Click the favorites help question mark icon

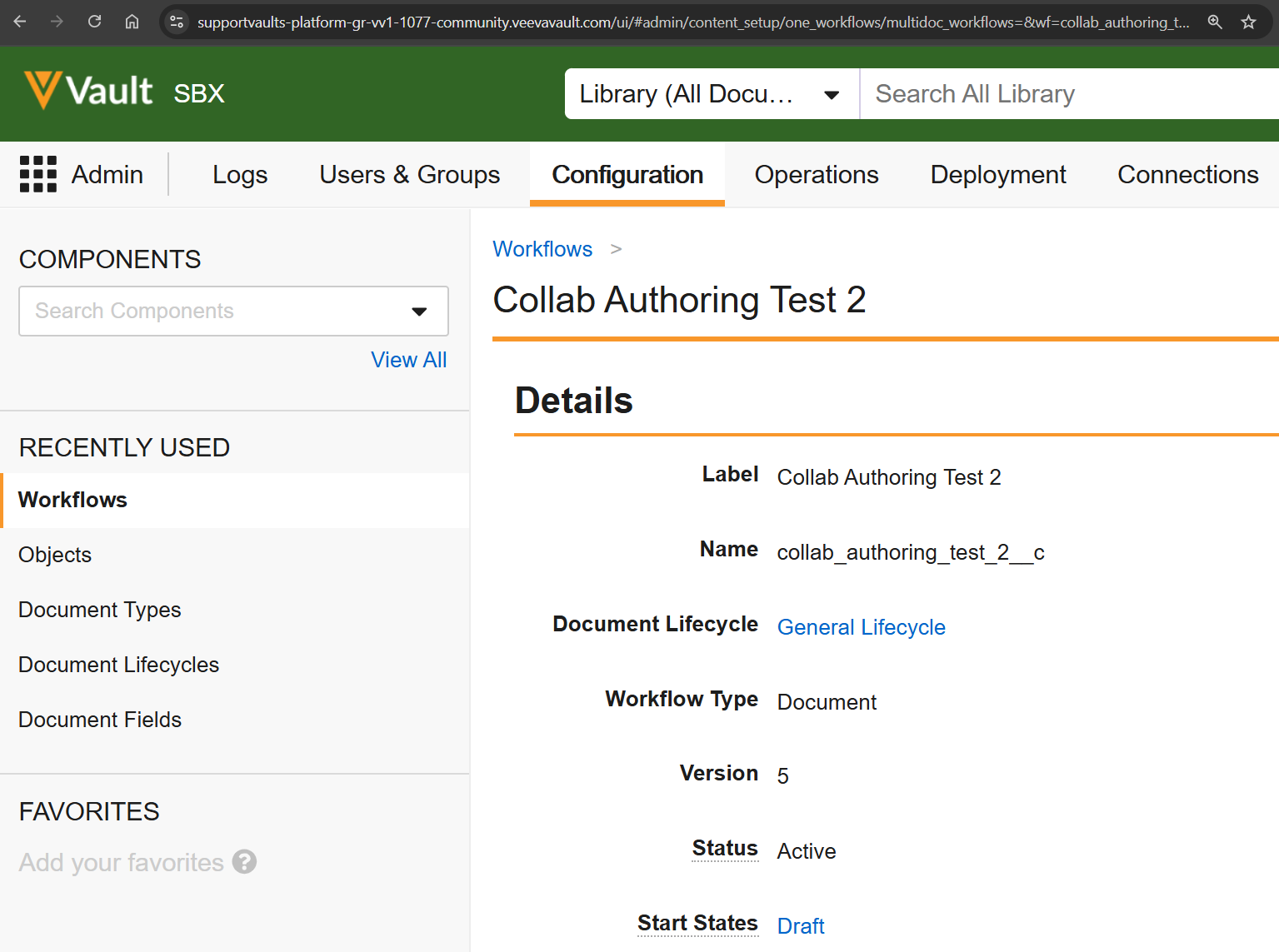244,861
